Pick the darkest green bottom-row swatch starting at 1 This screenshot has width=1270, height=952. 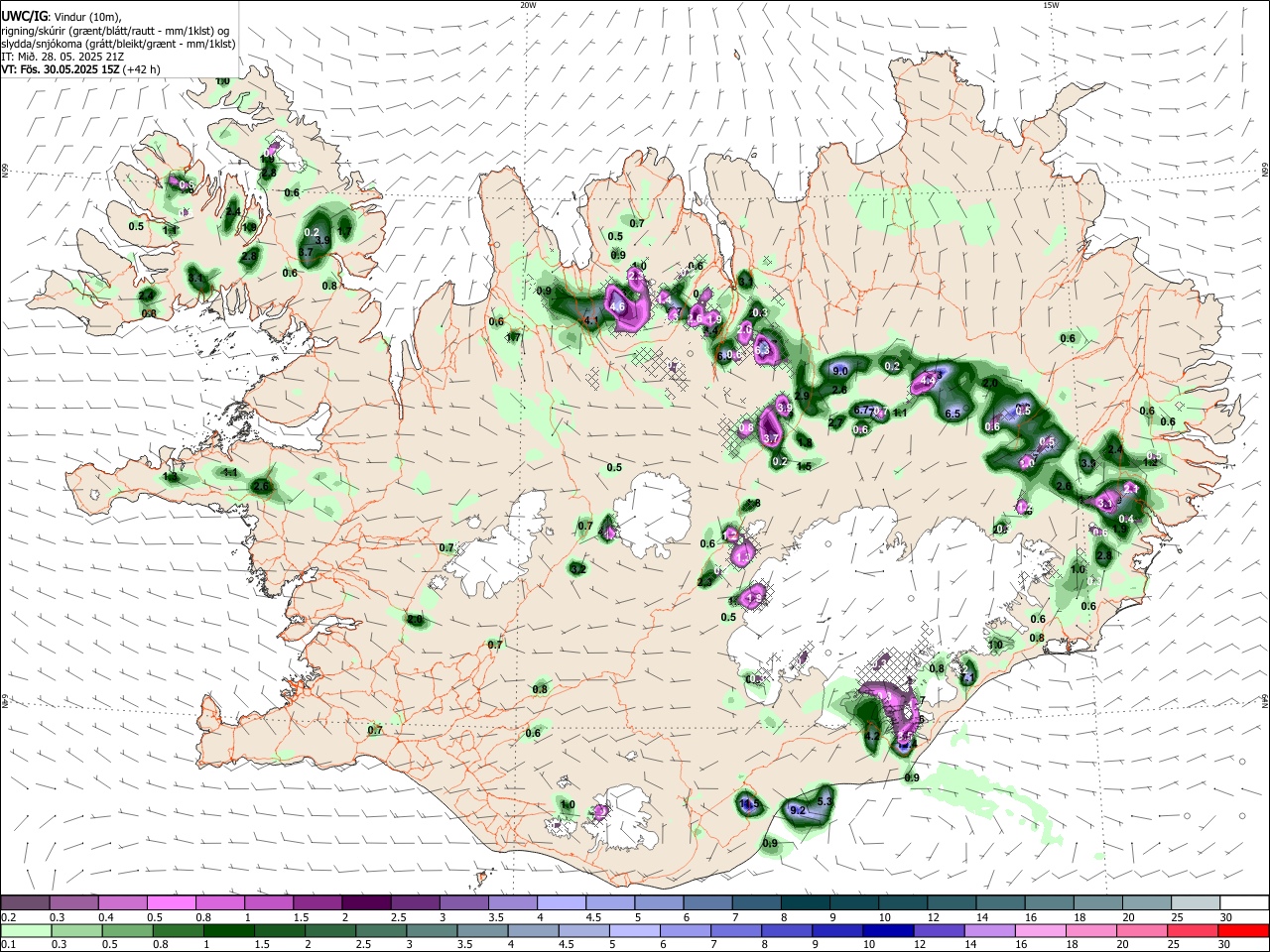[228, 930]
